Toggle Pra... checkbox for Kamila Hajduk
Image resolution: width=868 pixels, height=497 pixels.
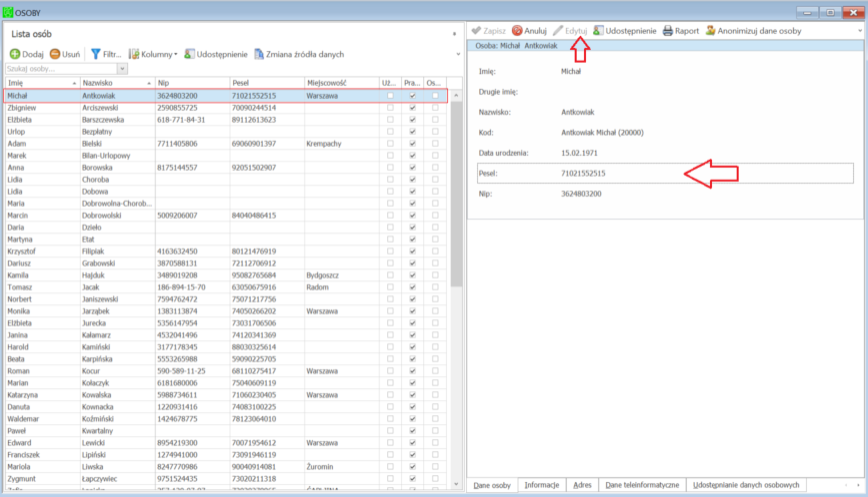tap(412, 275)
